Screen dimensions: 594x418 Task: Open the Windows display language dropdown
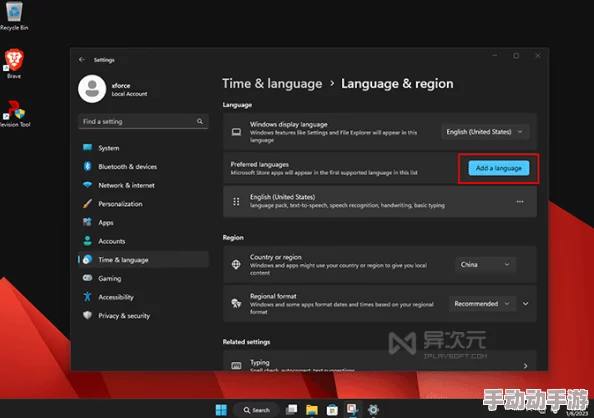(x=485, y=132)
